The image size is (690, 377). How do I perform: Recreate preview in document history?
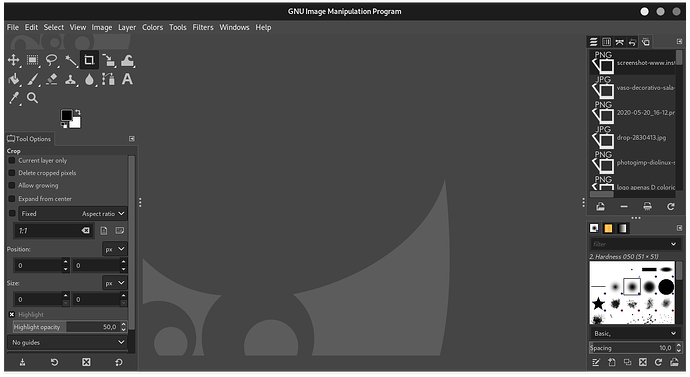tap(671, 206)
